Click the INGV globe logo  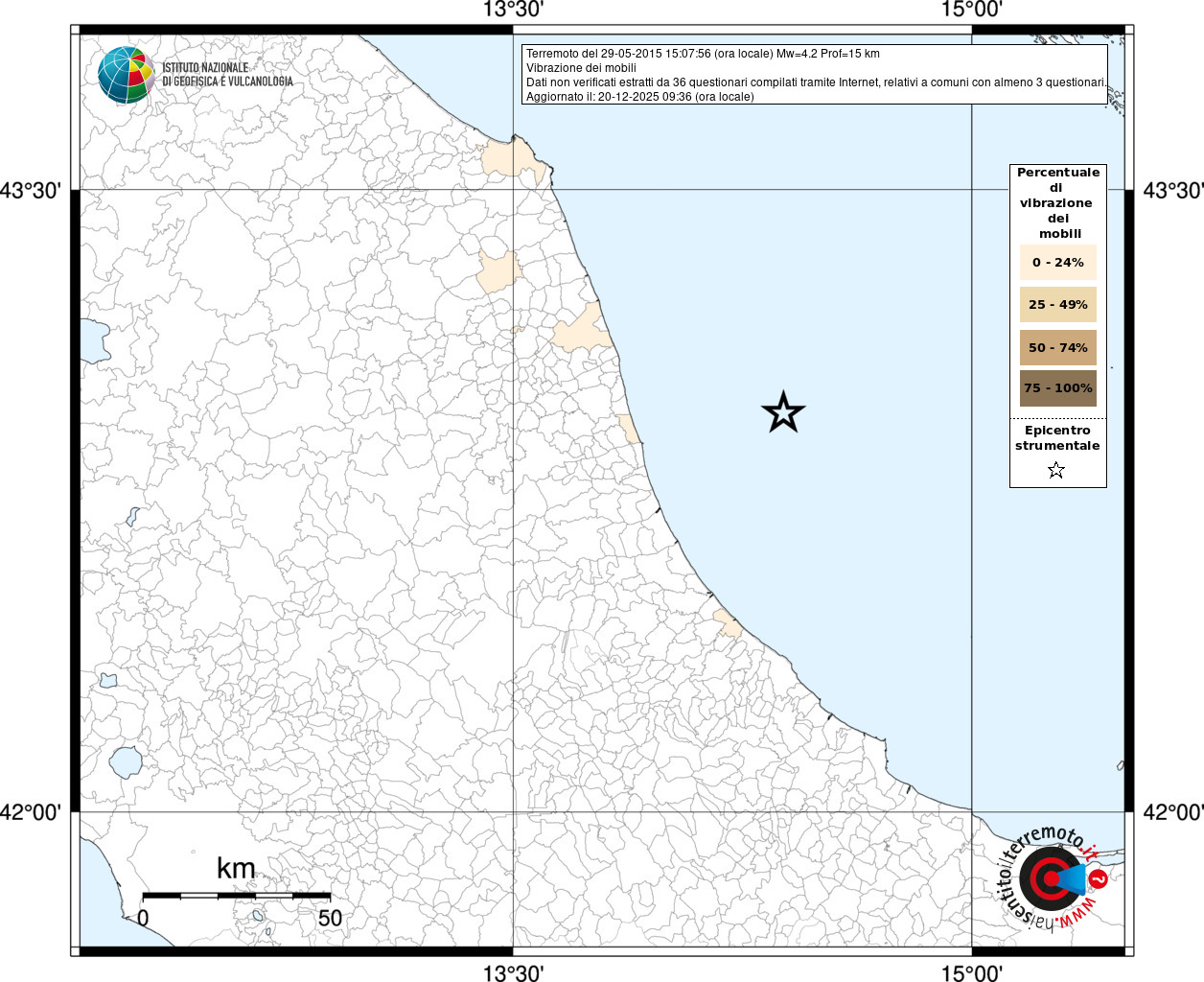[x=126, y=75]
